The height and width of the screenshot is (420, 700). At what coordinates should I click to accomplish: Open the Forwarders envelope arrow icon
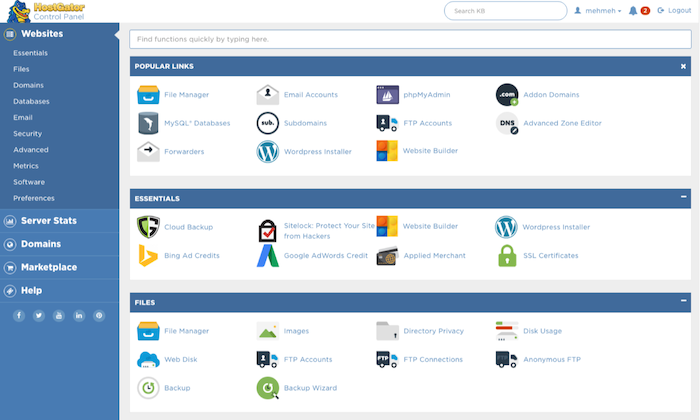pyautogui.click(x=148, y=152)
